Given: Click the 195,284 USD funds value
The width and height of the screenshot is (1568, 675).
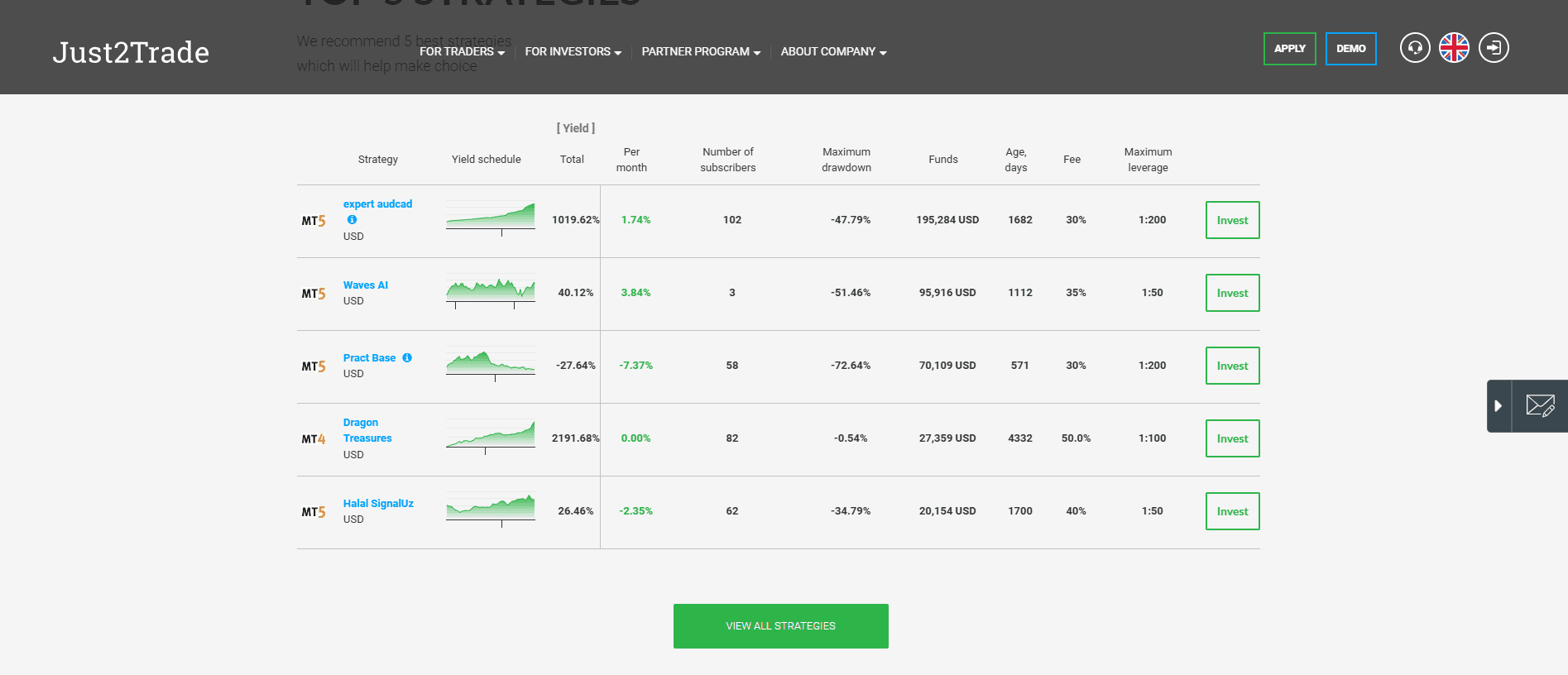Looking at the screenshot, I should coord(947,220).
